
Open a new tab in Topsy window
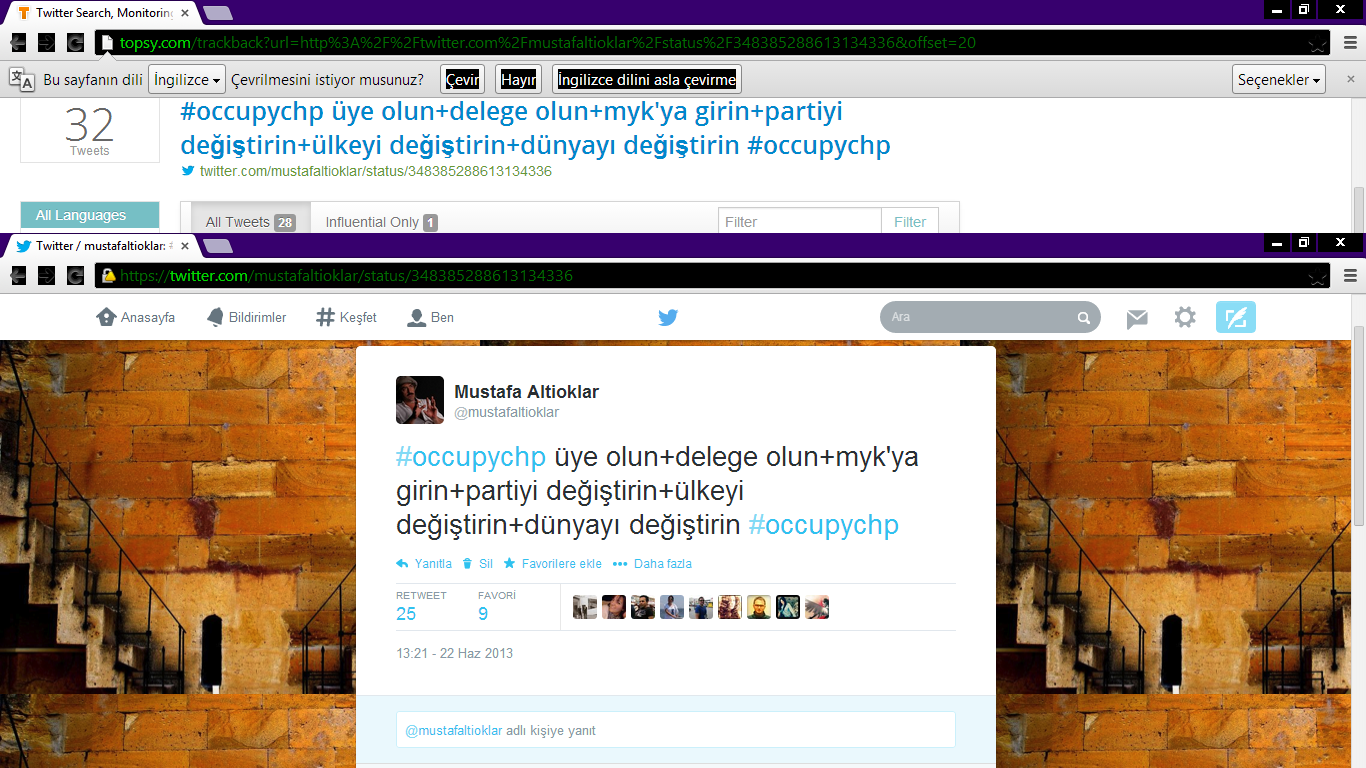[x=217, y=13]
